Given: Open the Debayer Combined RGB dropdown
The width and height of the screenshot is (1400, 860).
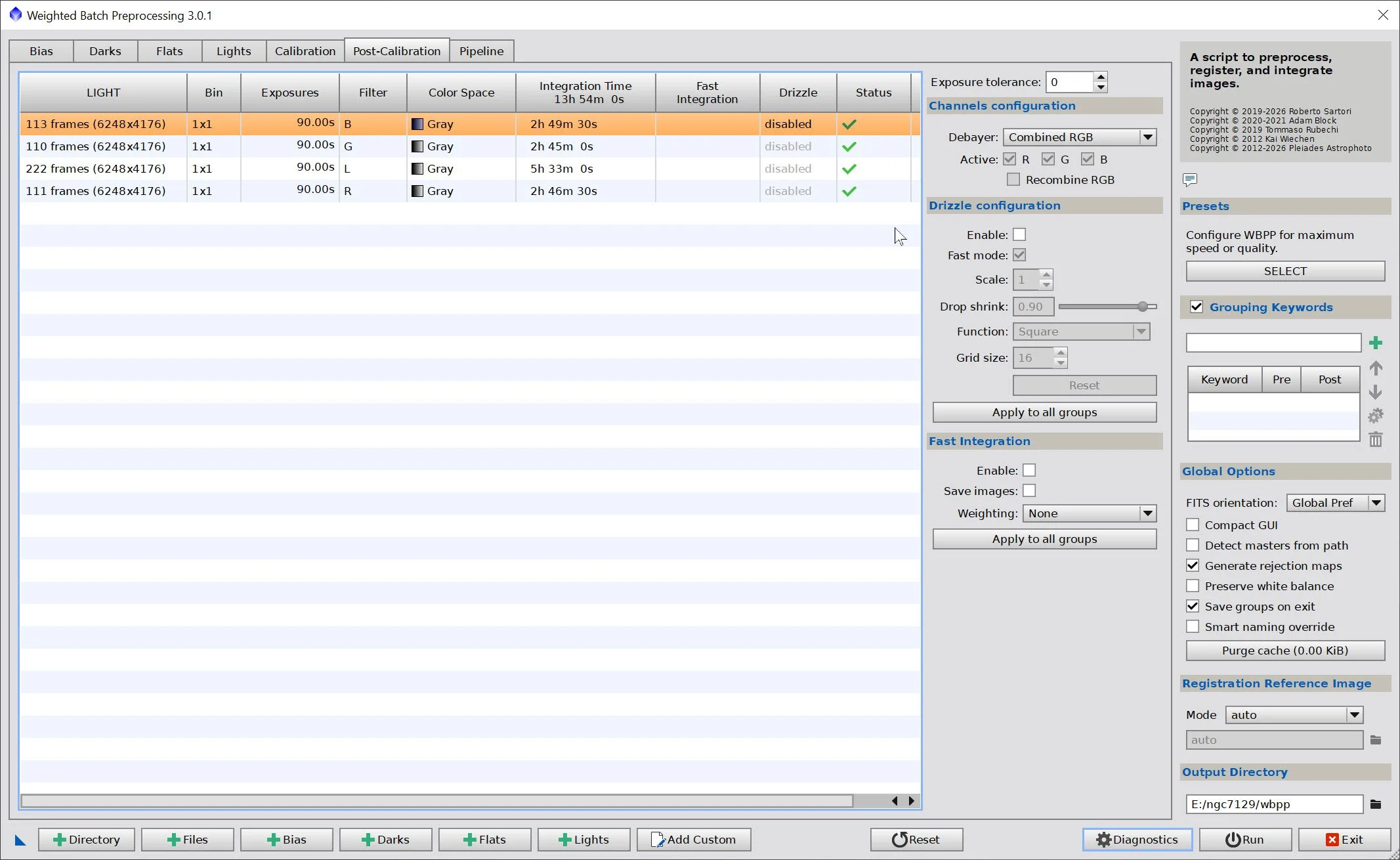Looking at the screenshot, I should coord(1080,137).
